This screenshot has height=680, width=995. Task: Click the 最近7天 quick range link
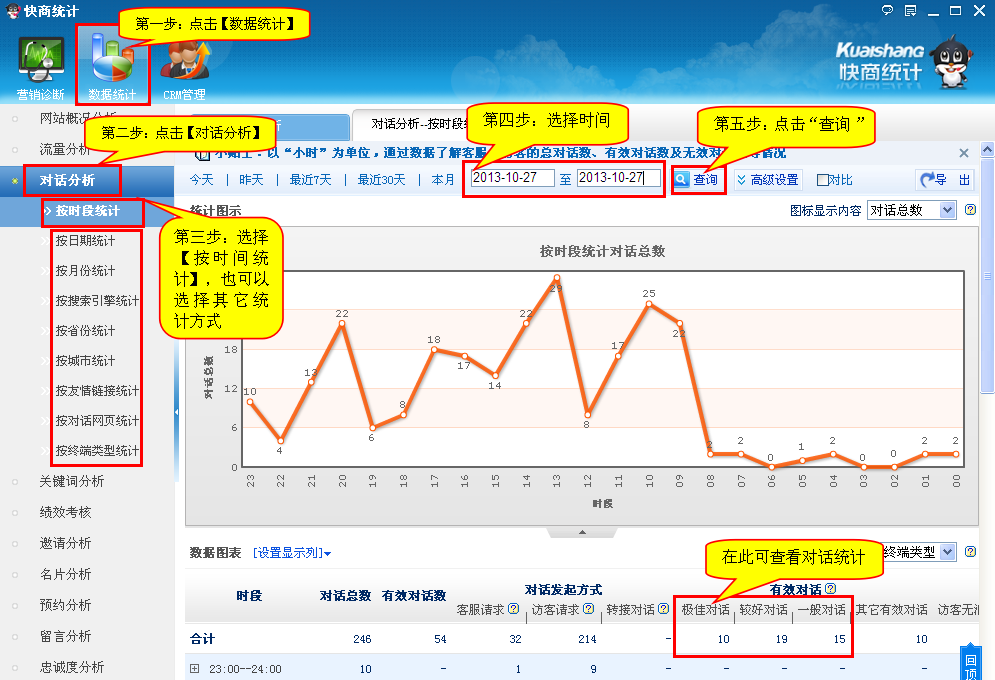point(310,180)
